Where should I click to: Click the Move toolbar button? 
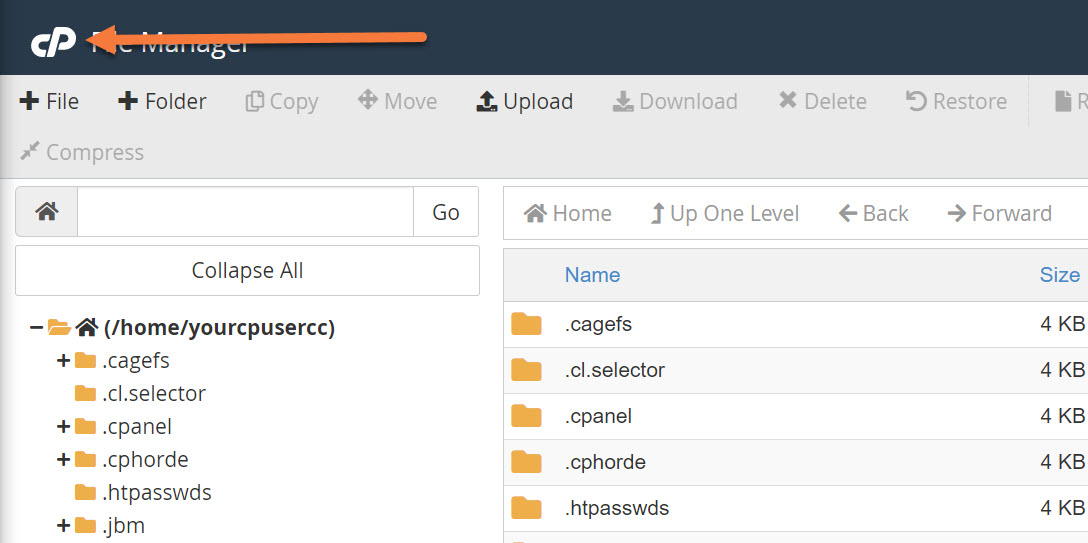tap(397, 102)
